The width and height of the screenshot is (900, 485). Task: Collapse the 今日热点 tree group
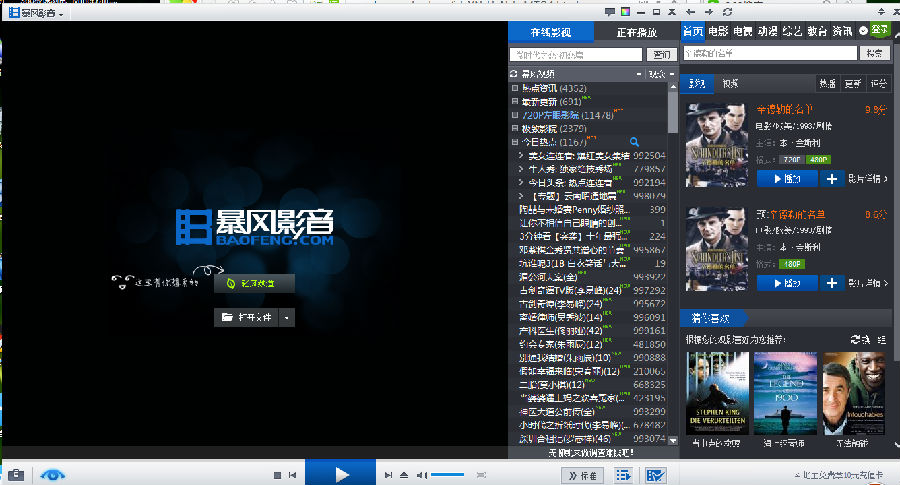[514, 143]
